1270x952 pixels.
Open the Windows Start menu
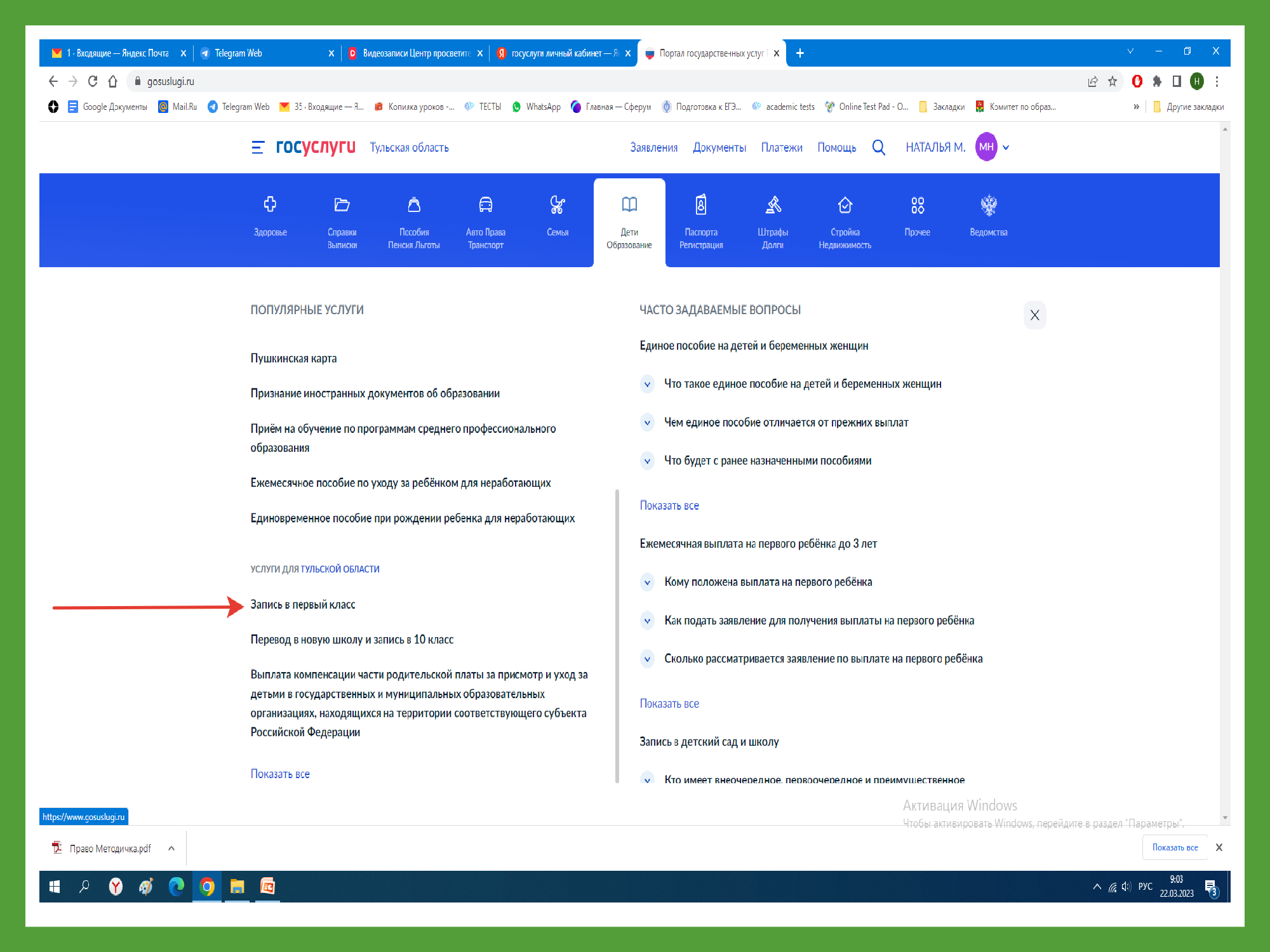[55, 887]
